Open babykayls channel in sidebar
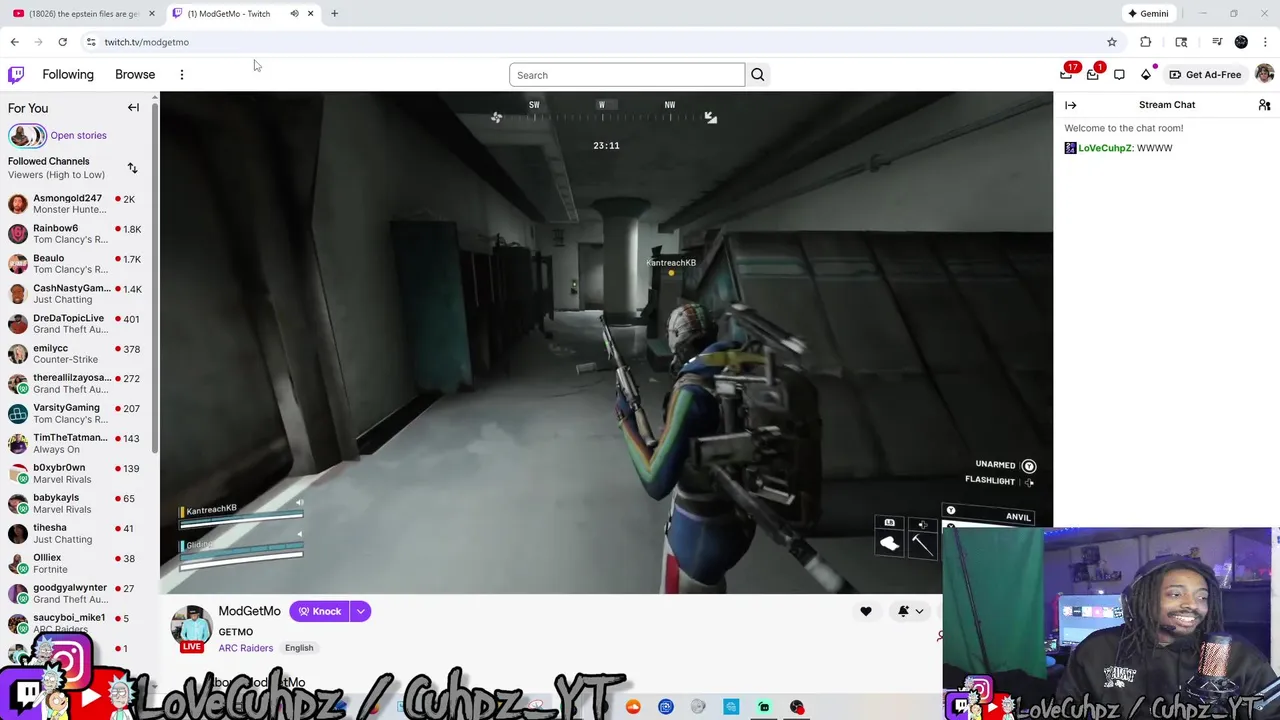The height and width of the screenshot is (720, 1280). point(79,504)
